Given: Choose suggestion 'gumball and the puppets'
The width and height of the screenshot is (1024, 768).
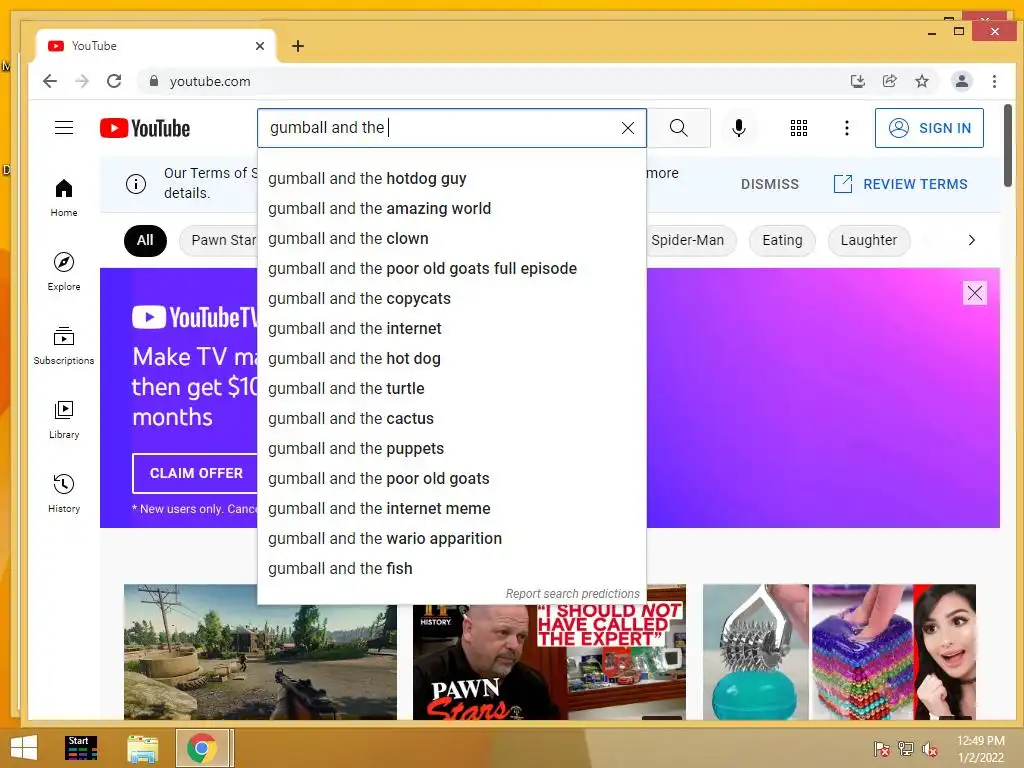Looking at the screenshot, I should tap(452, 449).
